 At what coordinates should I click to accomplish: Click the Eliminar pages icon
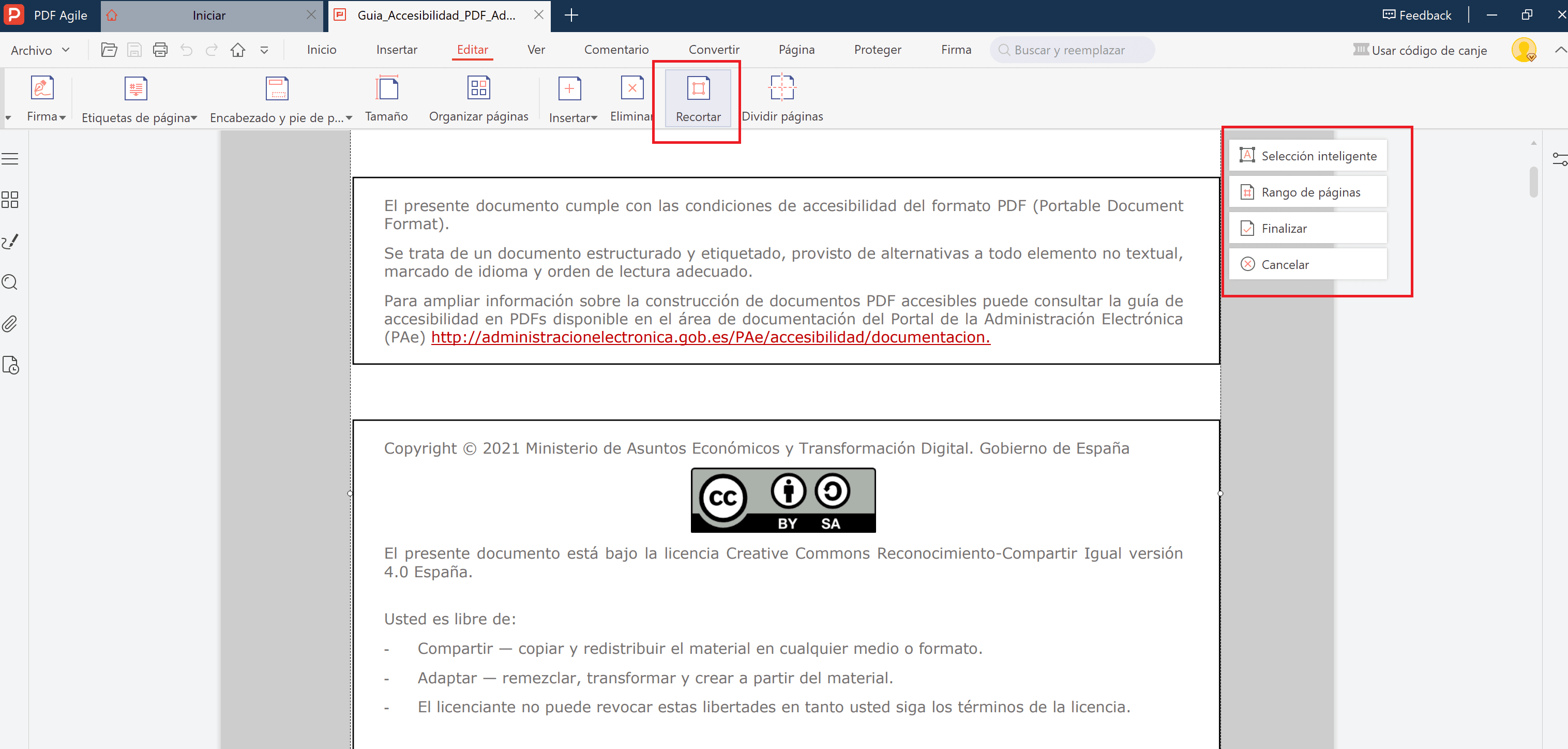[631, 89]
